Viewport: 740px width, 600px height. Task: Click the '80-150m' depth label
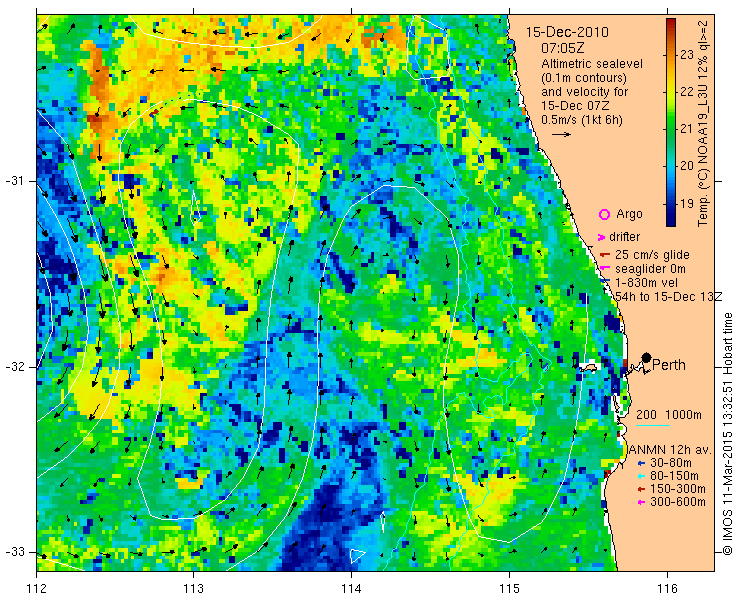coord(674,476)
